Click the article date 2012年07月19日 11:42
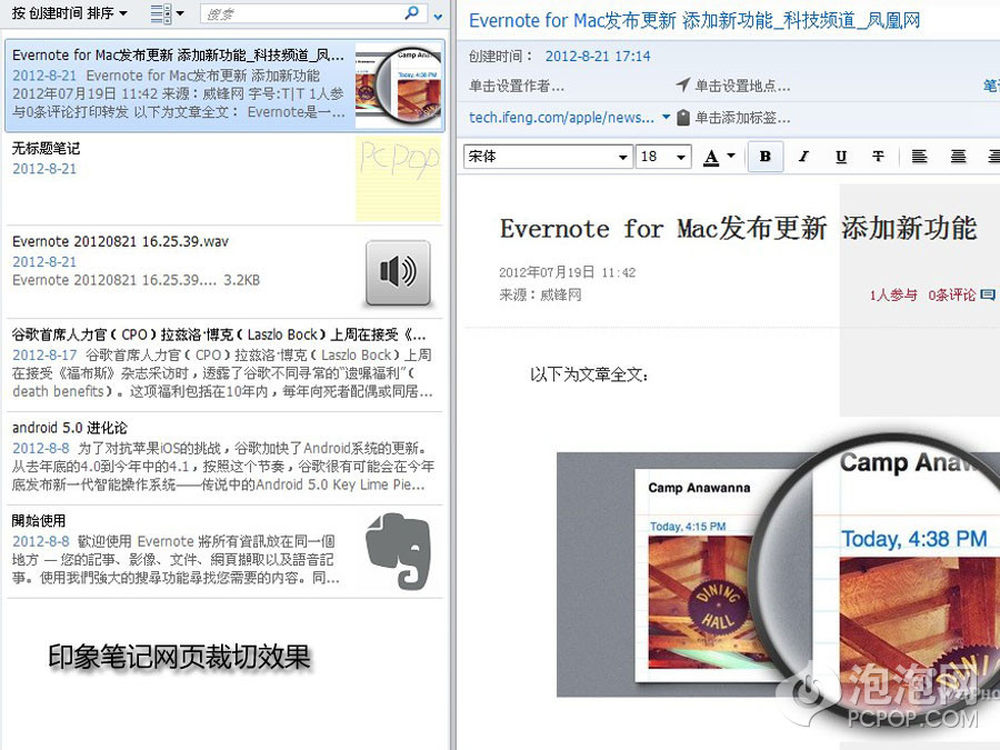The width and height of the screenshot is (1000, 750). point(567,272)
